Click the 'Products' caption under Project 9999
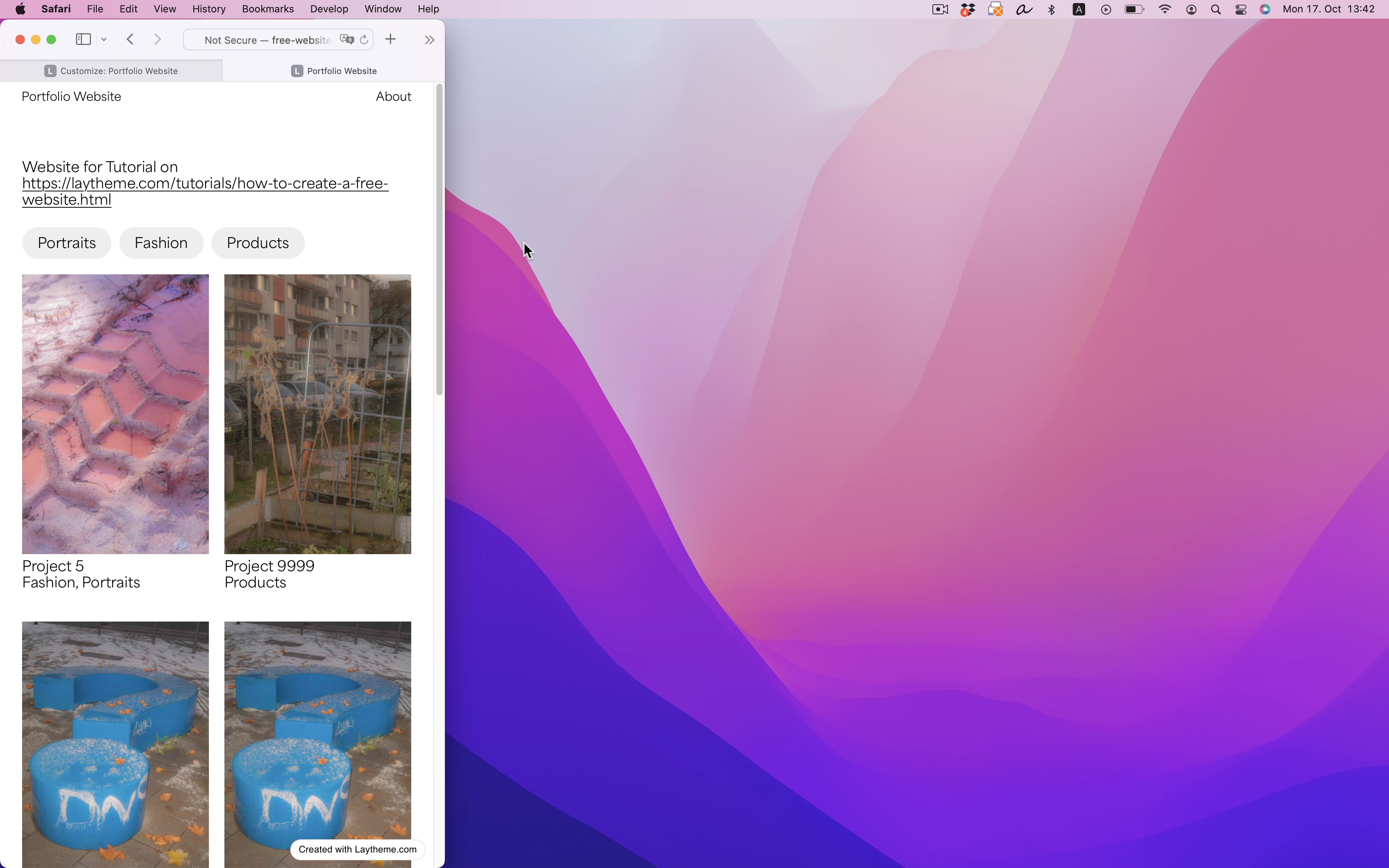This screenshot has height=868, width=1389. (x=255, y=583)
